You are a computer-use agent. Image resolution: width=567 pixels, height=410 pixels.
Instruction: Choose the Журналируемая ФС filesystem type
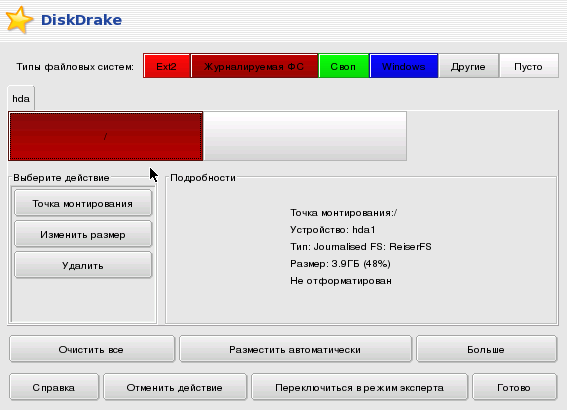pyautogui.click(x=254, y=66)
